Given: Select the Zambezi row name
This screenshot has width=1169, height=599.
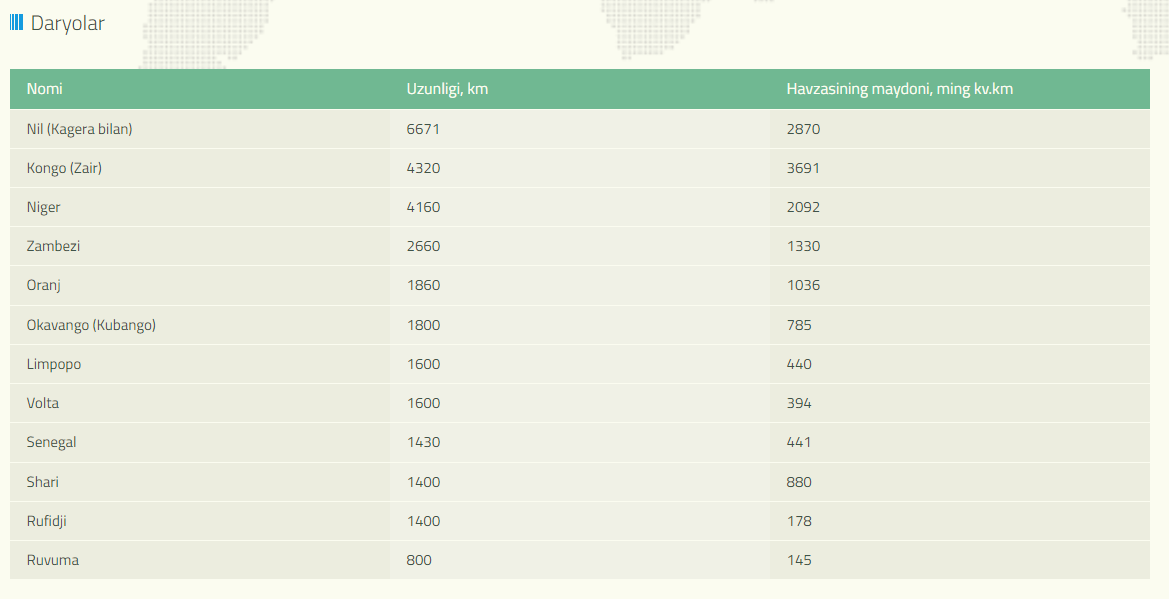Looking at the screenshot, I should 53,246.
